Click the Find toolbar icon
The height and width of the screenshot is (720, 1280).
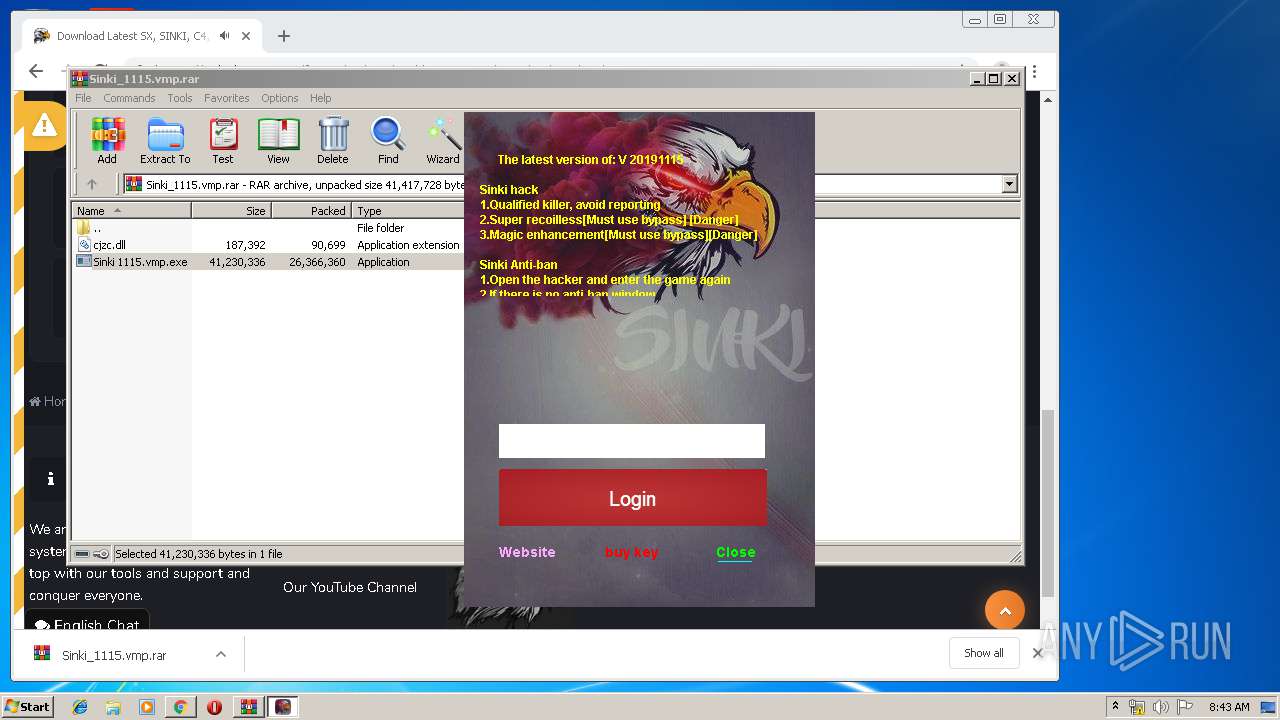pyautogui.click(x=388, y=140)
